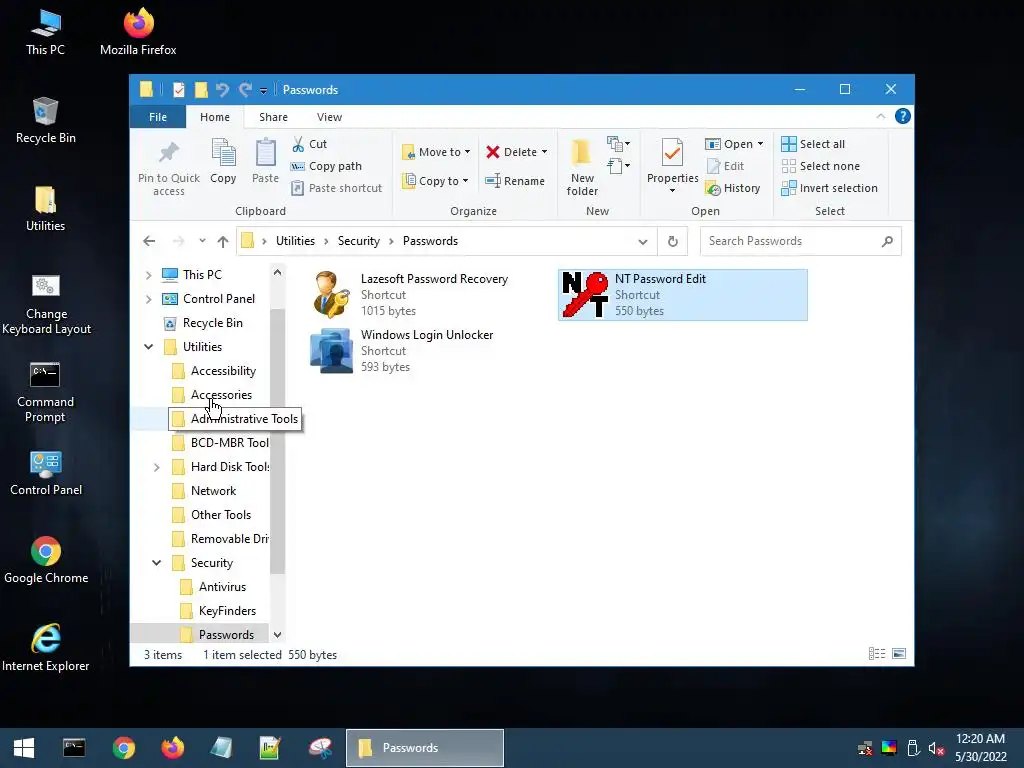Open Google Chrome from the taskbar

click(123, 748)
